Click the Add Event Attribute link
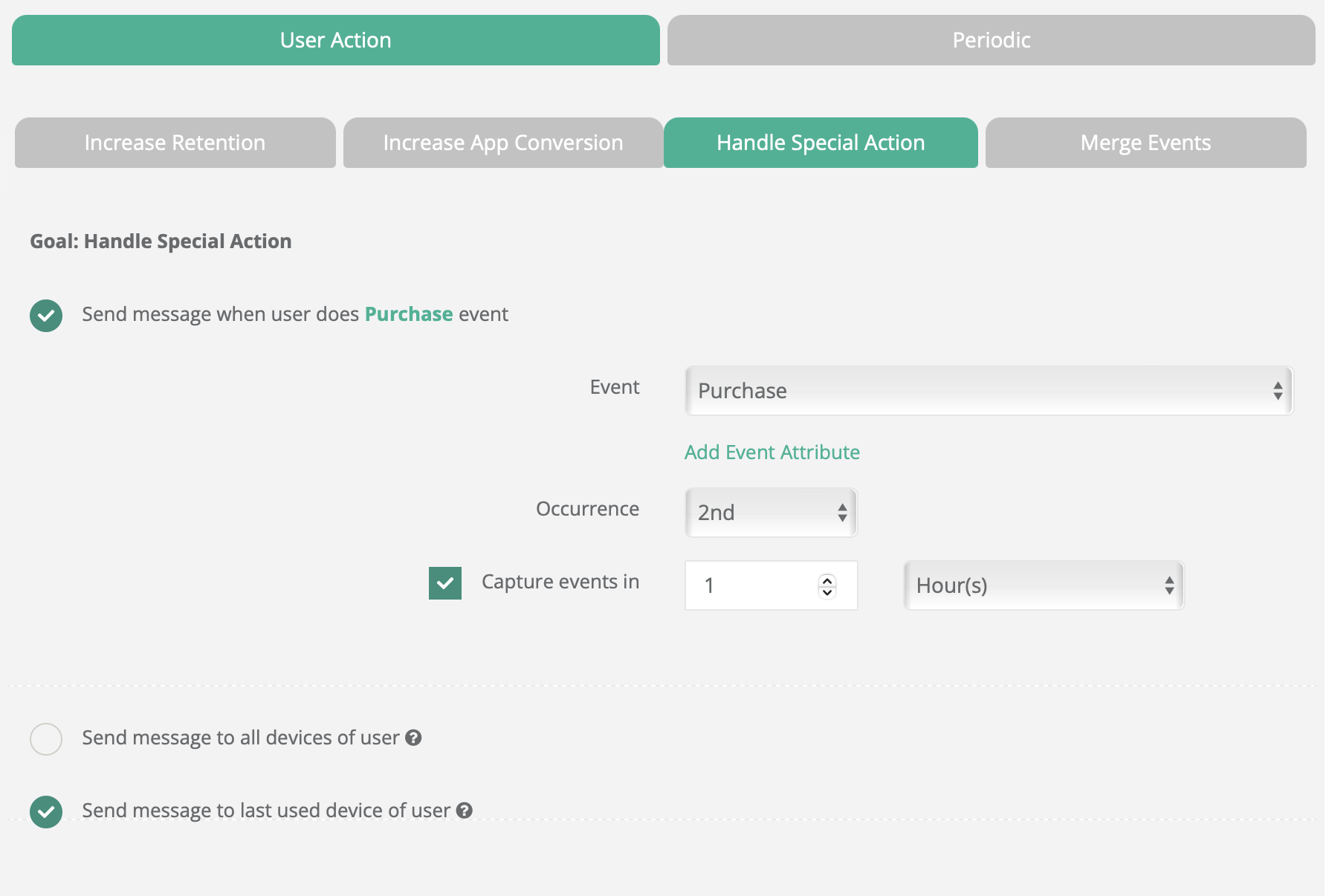 (772, 452)
